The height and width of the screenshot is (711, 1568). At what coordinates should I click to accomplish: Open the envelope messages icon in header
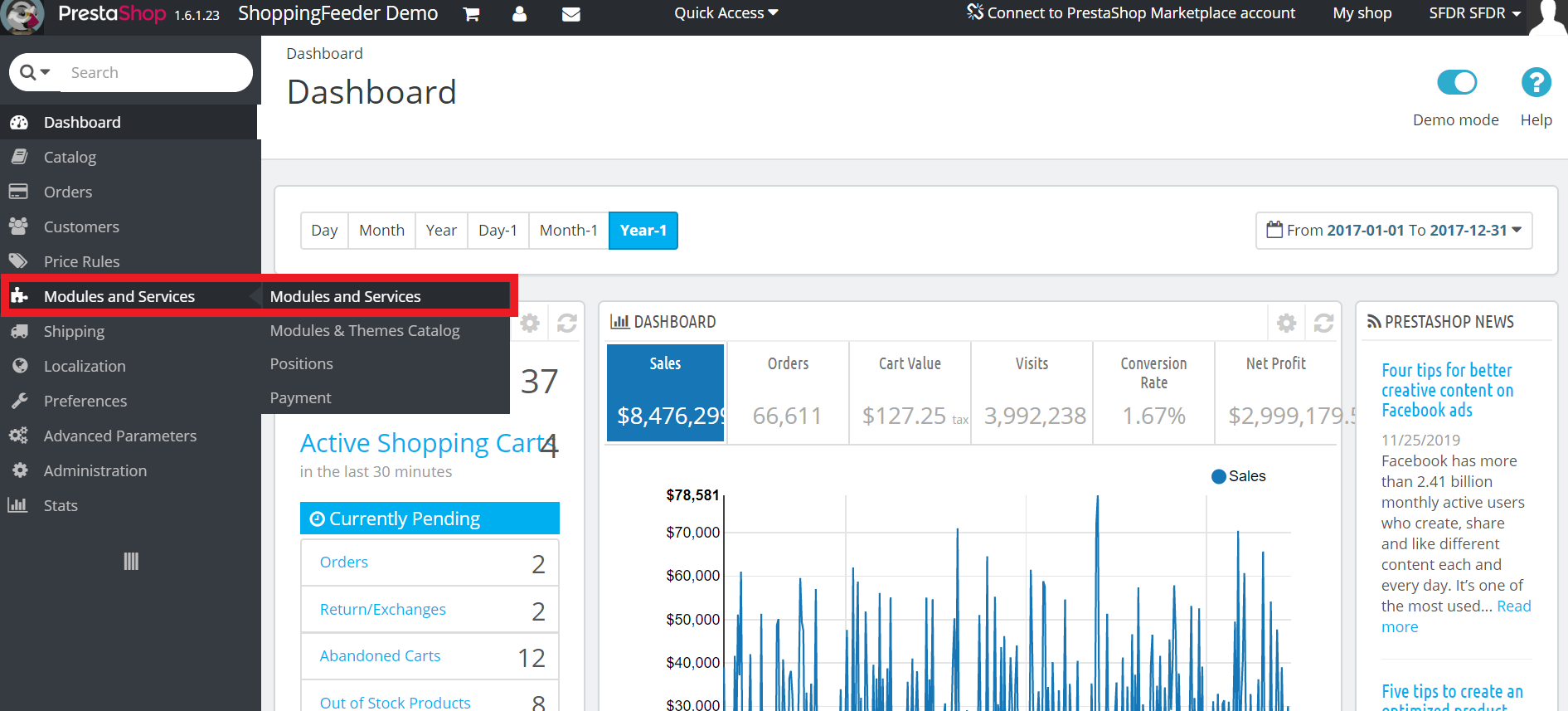click(570, 14)
